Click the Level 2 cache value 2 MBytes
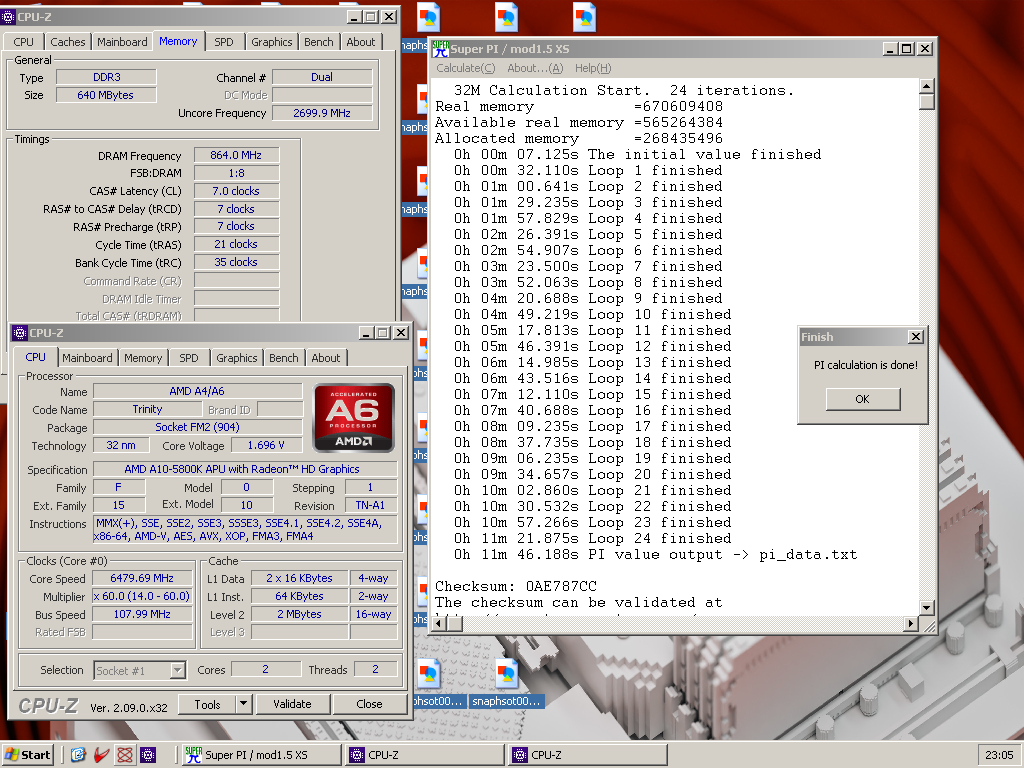Screen dimensions: 1024x768 coord(299,615)
